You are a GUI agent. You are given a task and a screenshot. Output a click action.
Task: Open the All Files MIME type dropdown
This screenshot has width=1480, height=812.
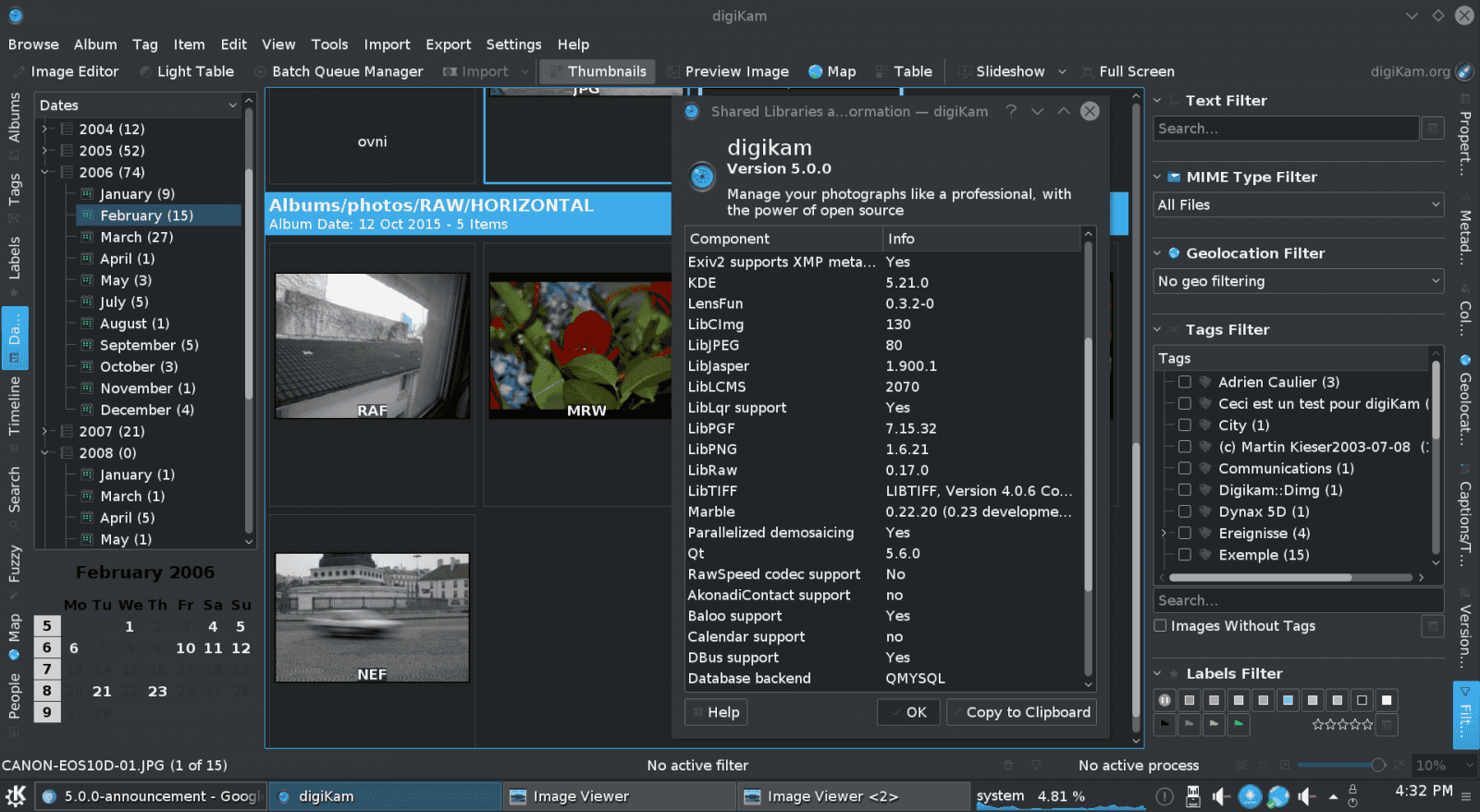(1299, 205)
